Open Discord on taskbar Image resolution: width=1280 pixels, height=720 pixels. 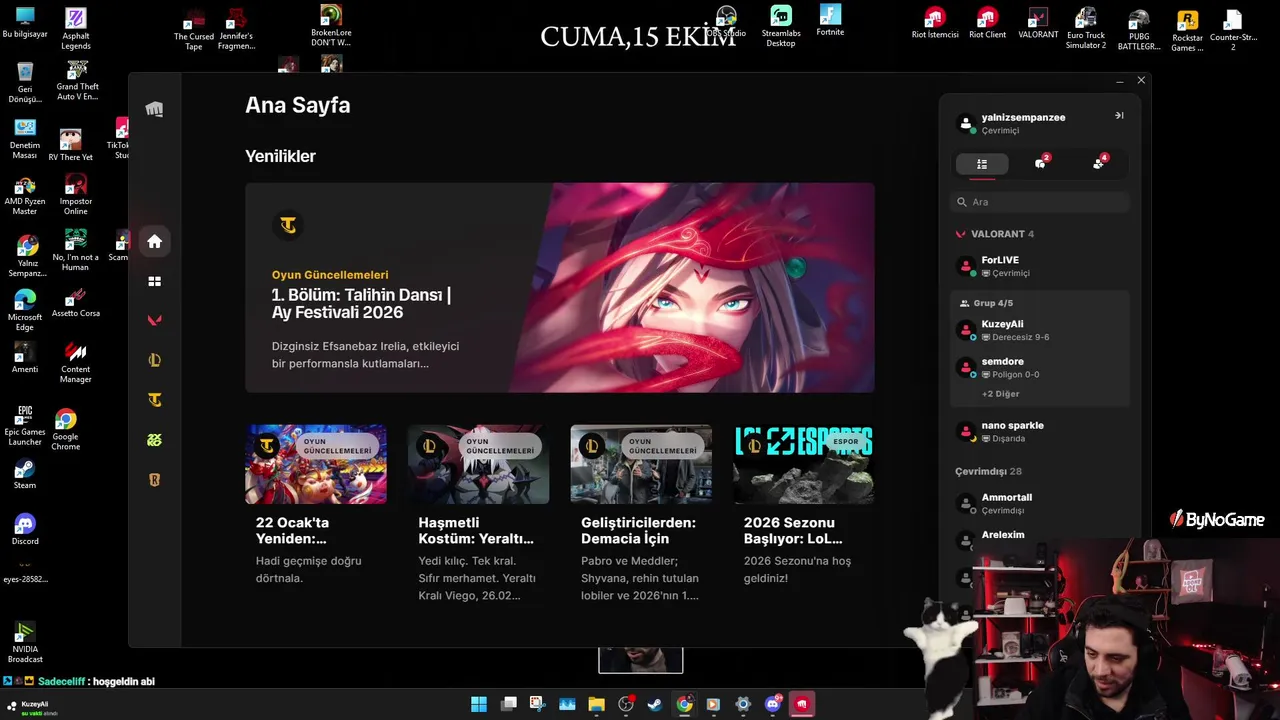point(772,704)
